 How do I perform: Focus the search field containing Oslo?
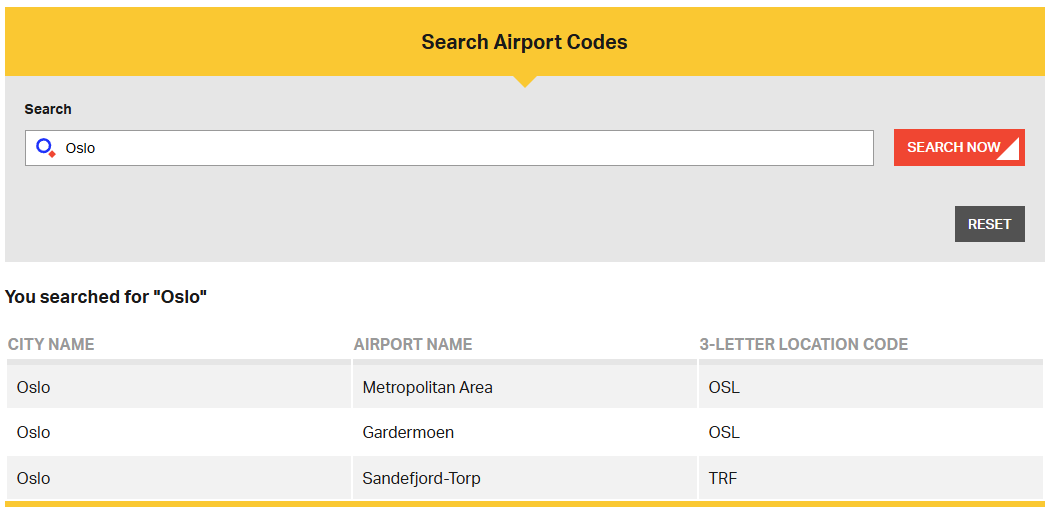pos(449,148)
